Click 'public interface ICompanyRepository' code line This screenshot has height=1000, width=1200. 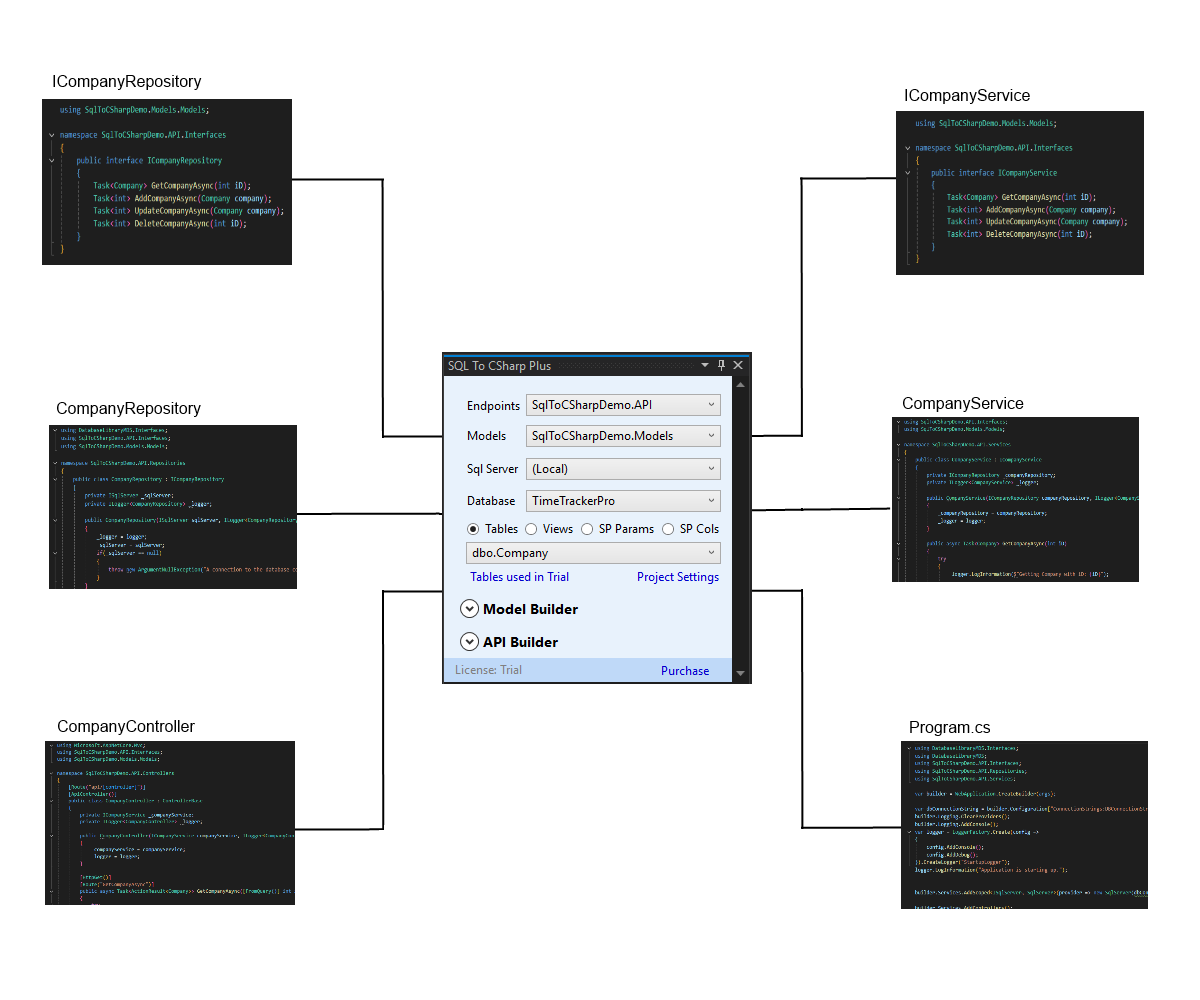pos(149,160)
